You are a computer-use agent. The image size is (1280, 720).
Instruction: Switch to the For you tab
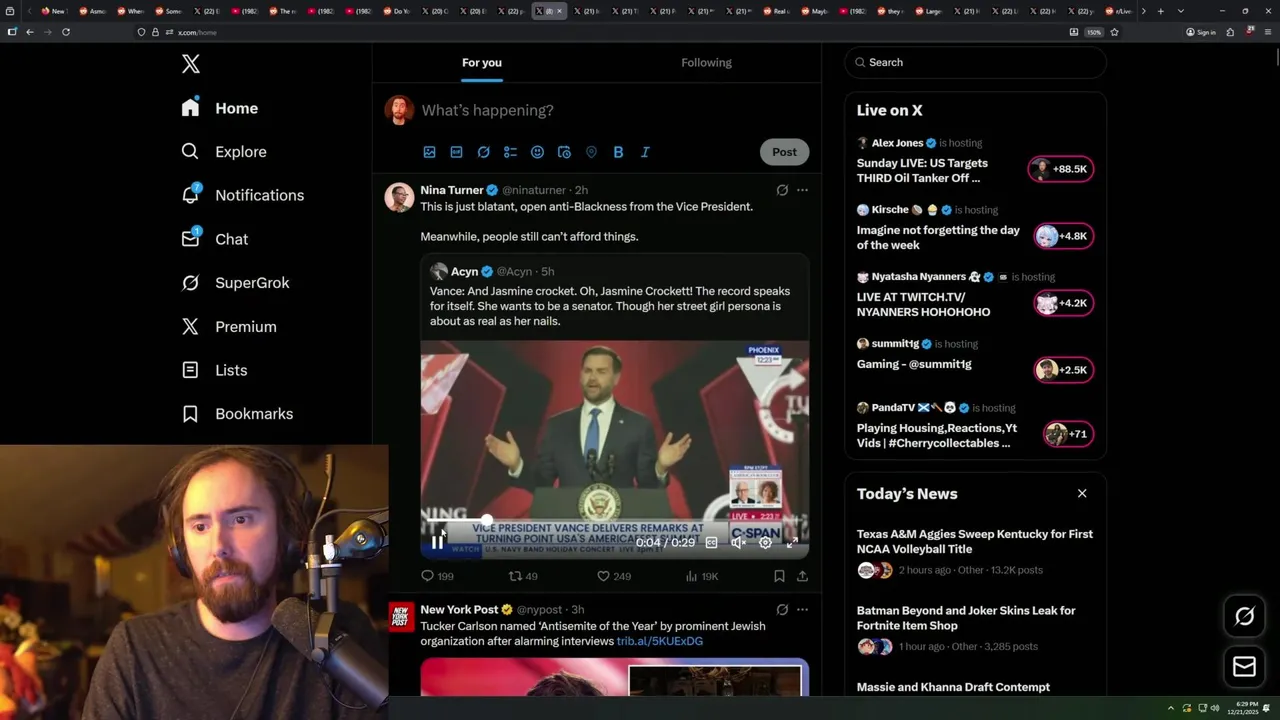[x=482, y=62]
